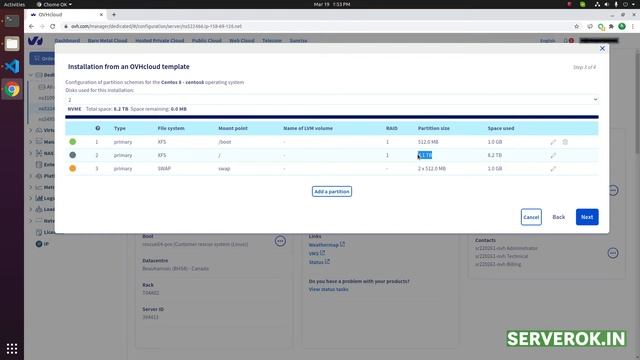Edit the /boot partition with pencil icon

click(553, 142)
